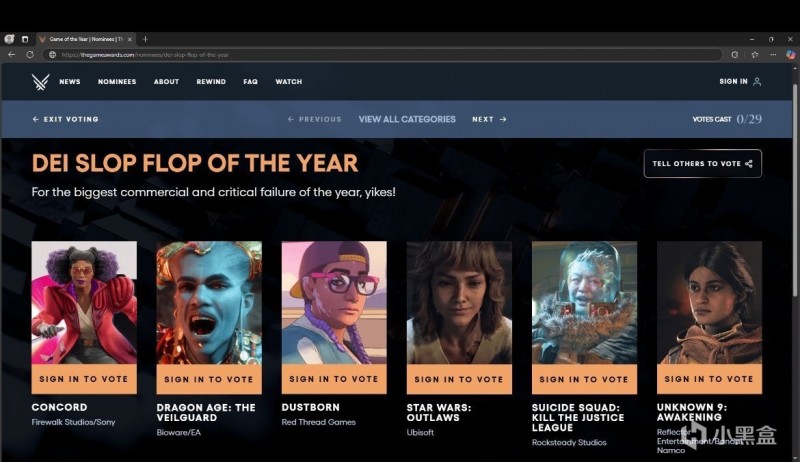Click the page vertical scrollbar
The width and height of the screenshot is (800, 462).
(x=794, y=191)
